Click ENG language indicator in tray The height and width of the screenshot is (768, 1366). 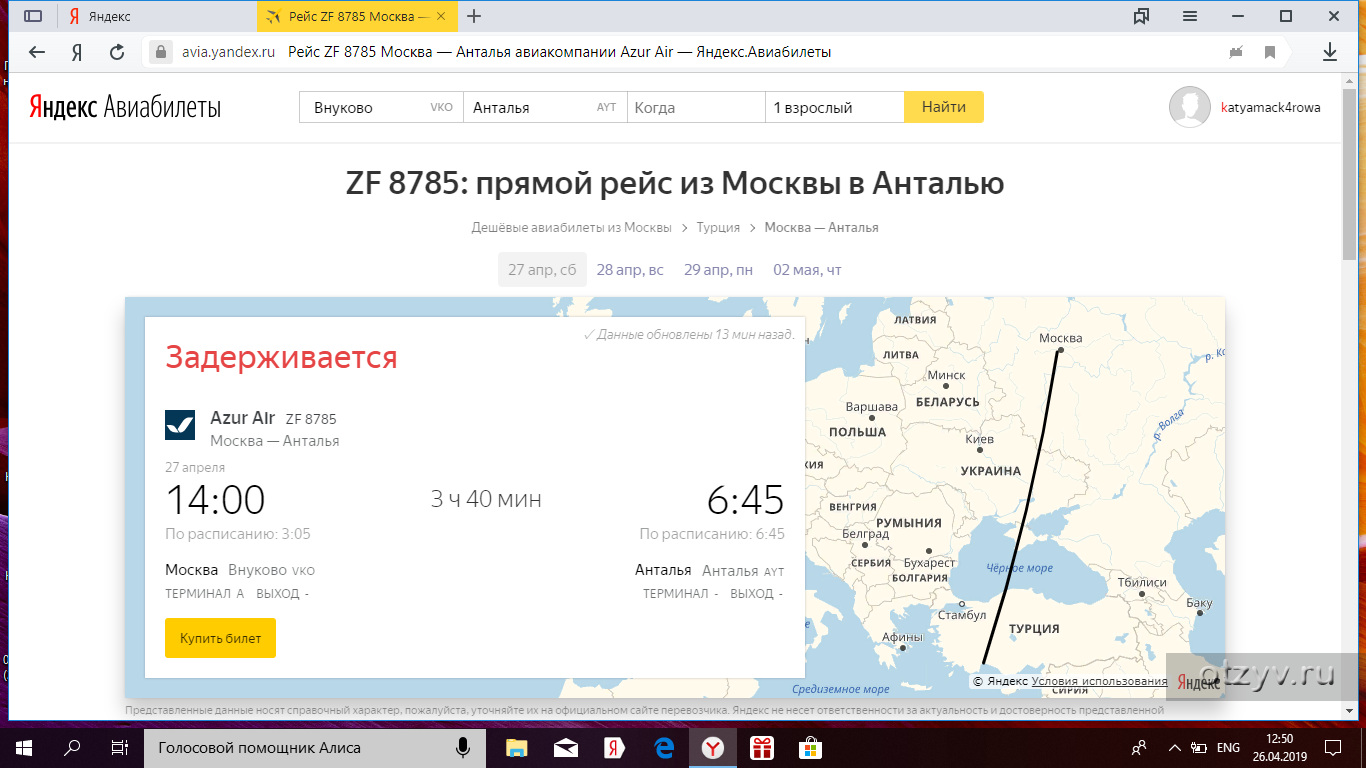[1228, 748]
